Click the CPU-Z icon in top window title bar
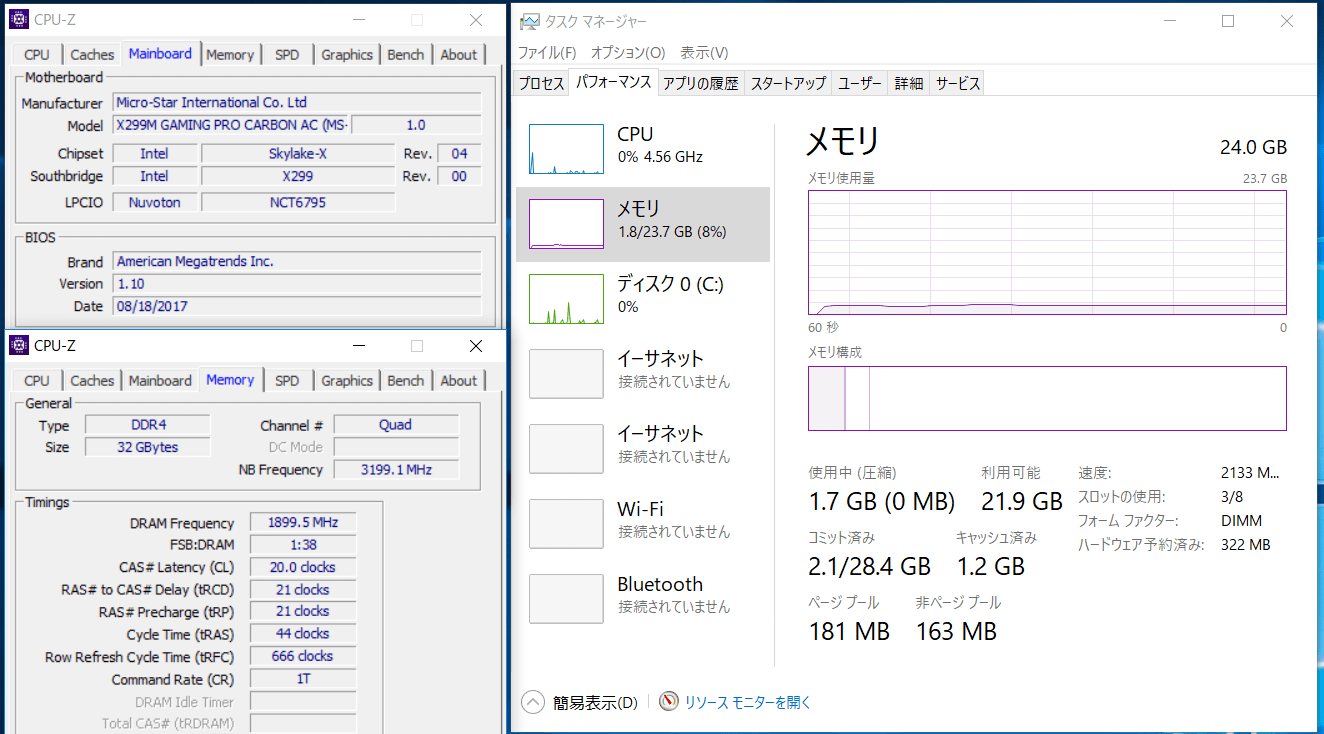This screenshot has height=734, width=1324. click(19, 19)
